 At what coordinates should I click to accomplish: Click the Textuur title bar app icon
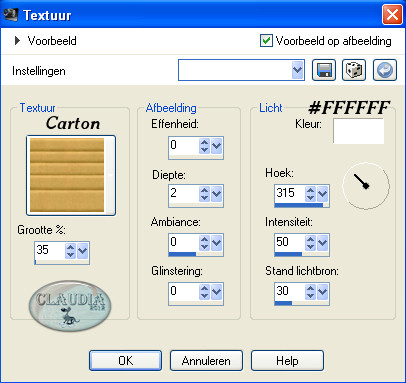pos(10,15)
